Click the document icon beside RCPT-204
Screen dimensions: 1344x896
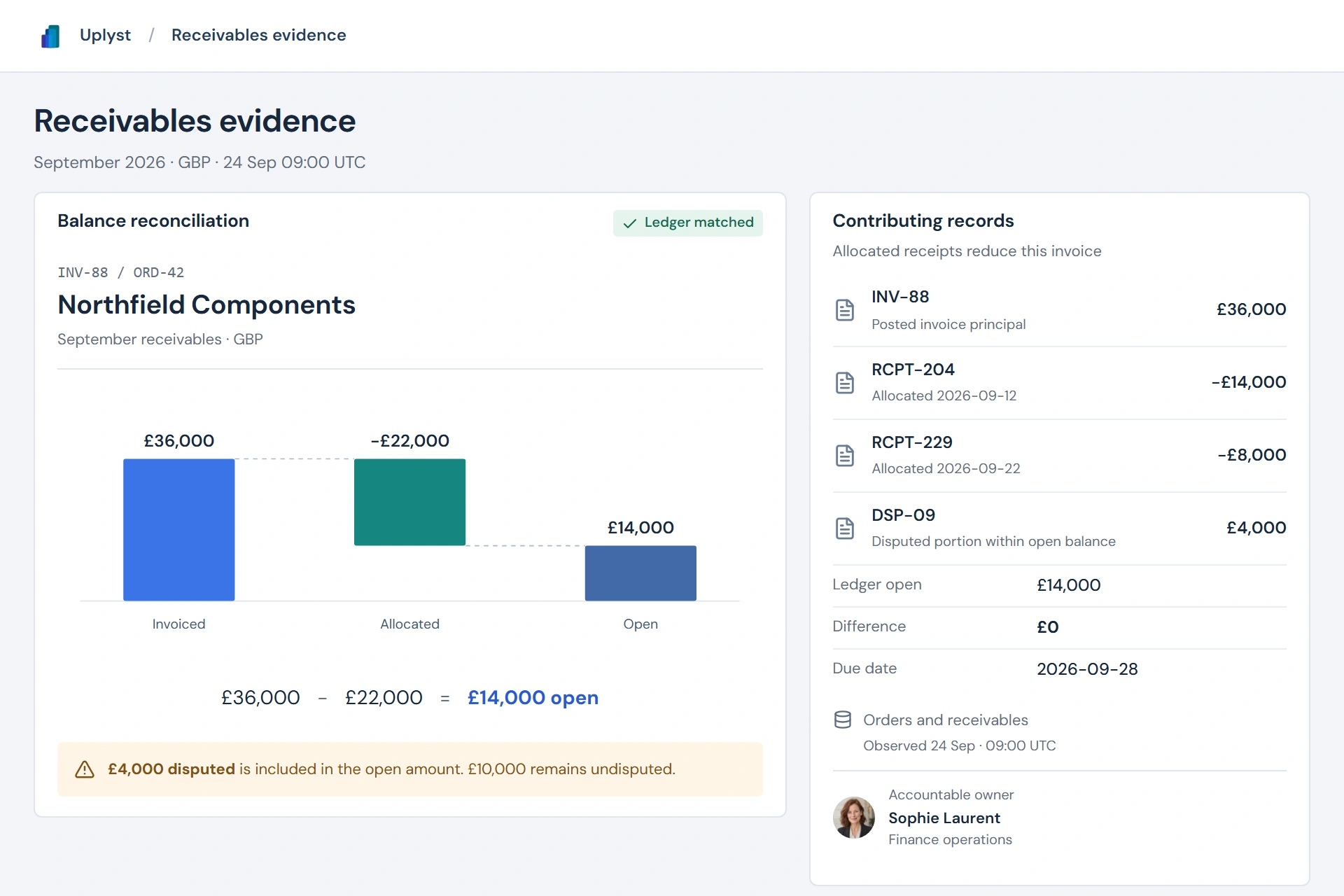845,382
